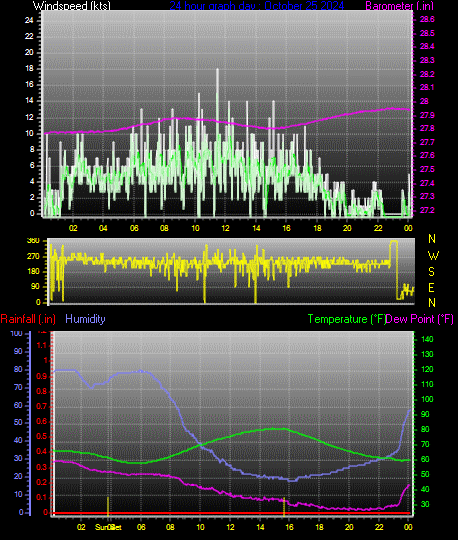
Task: Click the yellow "Sunrise" time label
Action: [x=108, y=527]
